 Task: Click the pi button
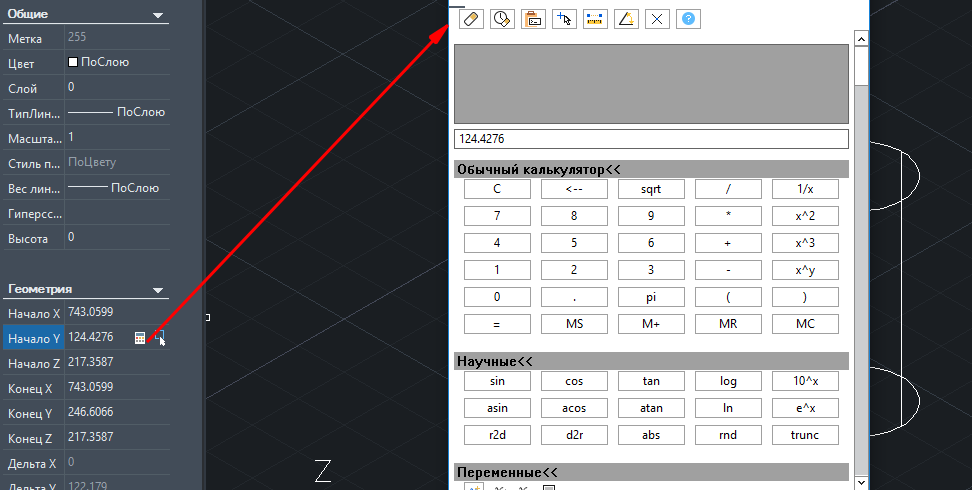(651, 297)
